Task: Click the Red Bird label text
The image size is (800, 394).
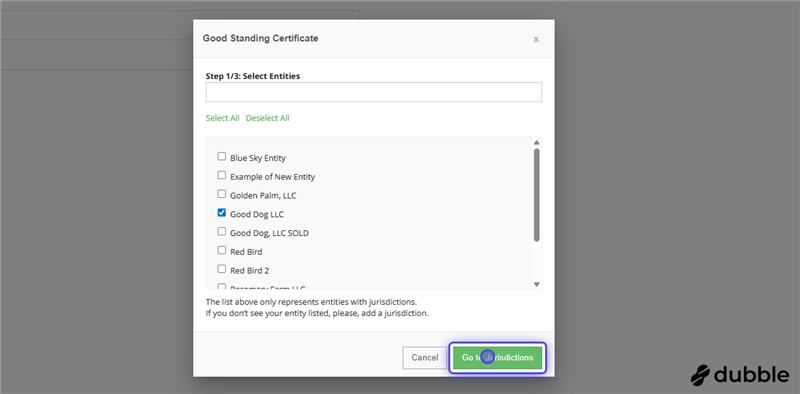Action: tap(246, 252)
